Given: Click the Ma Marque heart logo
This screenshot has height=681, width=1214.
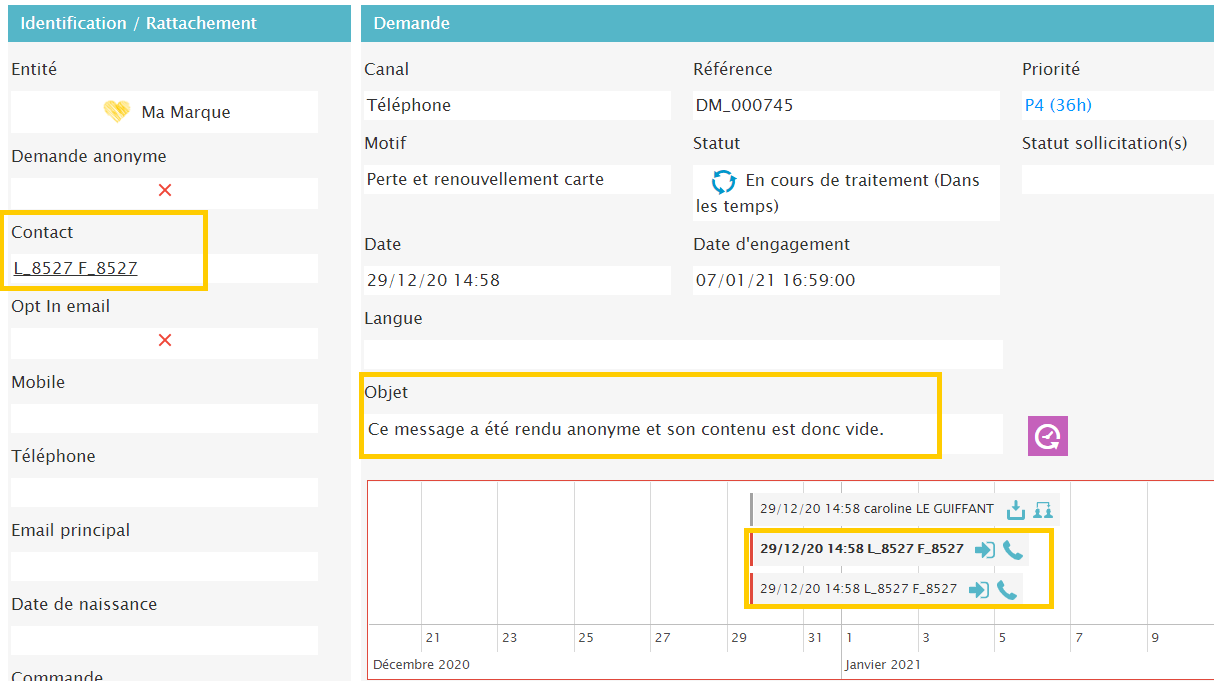Looking at the screenshot, I should click(117, 112).
